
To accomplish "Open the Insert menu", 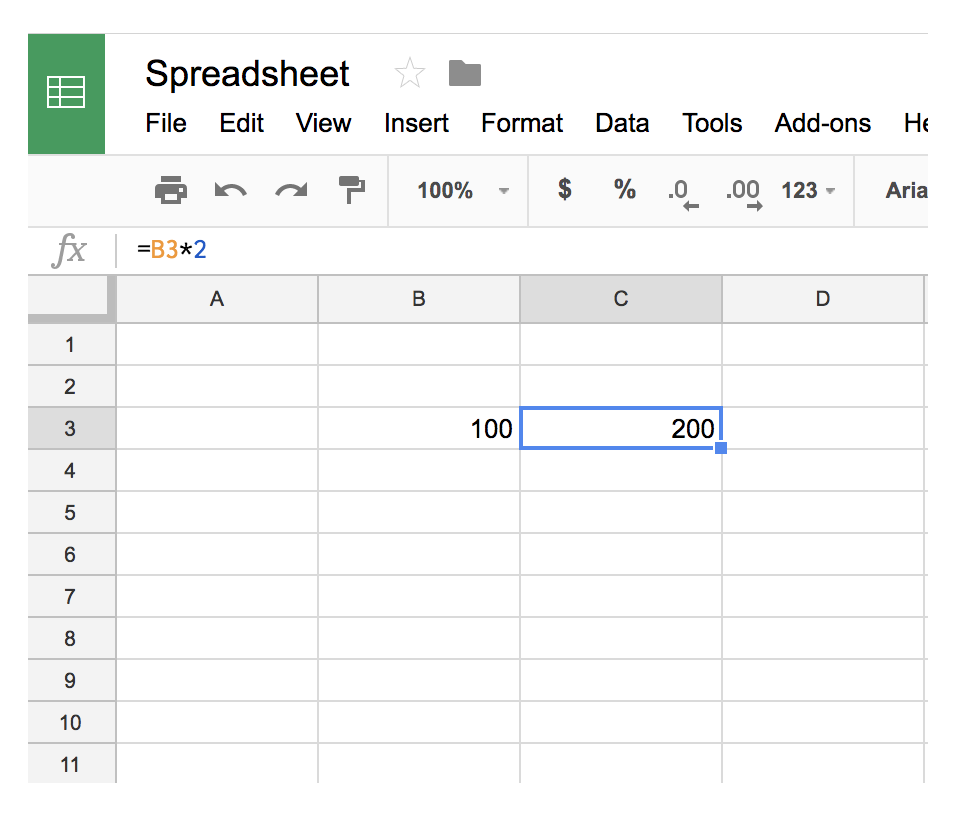I will tap(416, 123).
